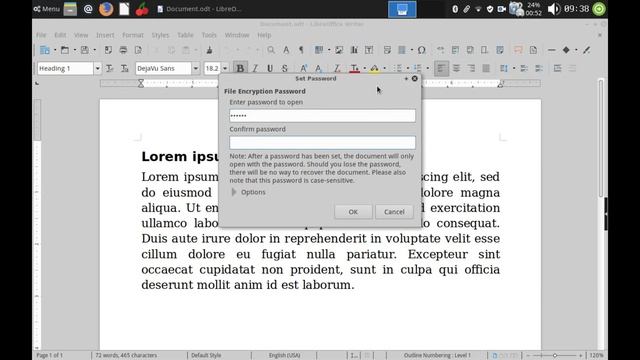640x360 pixels.
Task: Open Find and Replace magnifier icon
Action: (x=271, y=50)
